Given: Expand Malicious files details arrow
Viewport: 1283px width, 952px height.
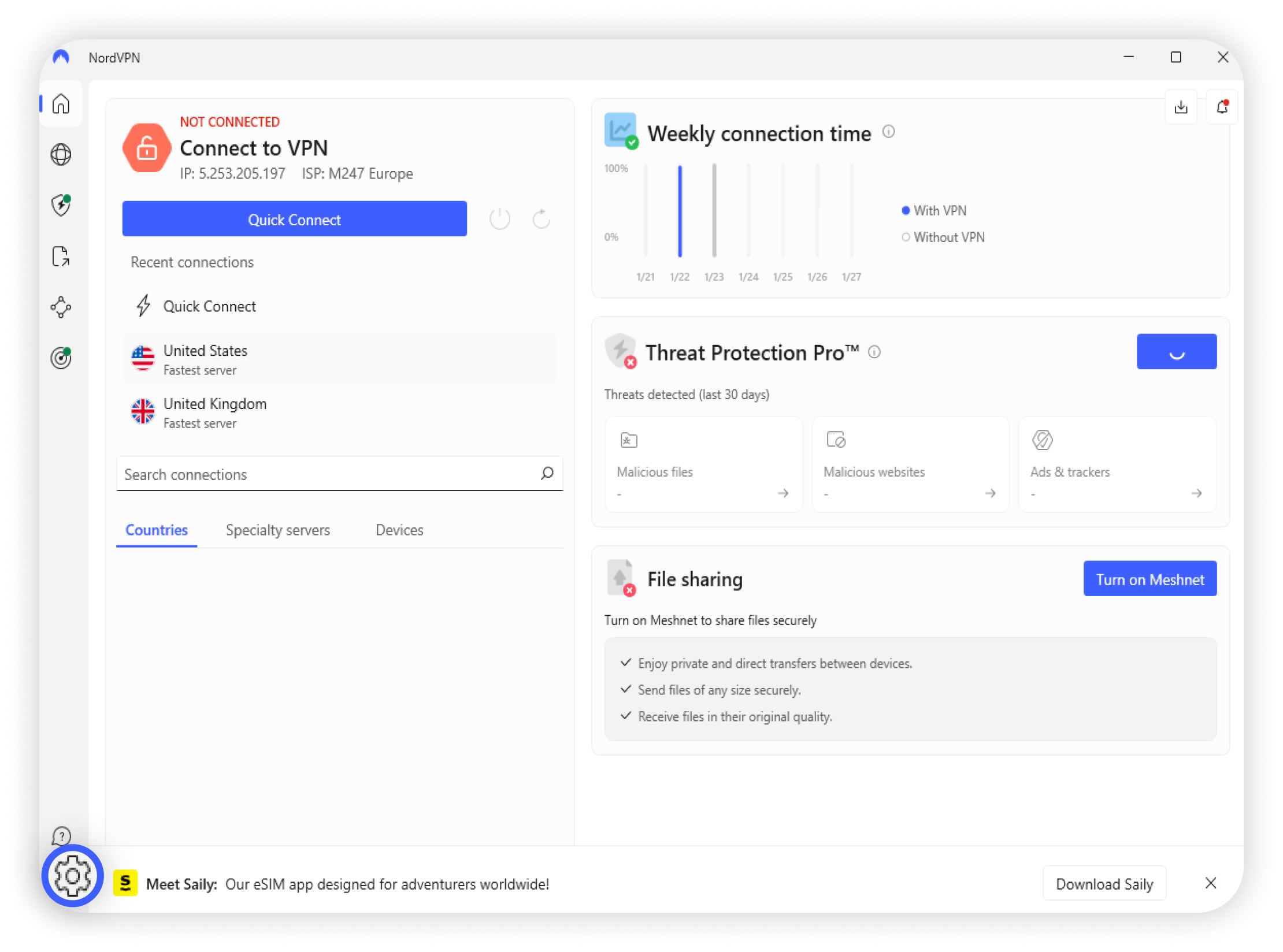Looking at the screenshot, I should 783,493.
